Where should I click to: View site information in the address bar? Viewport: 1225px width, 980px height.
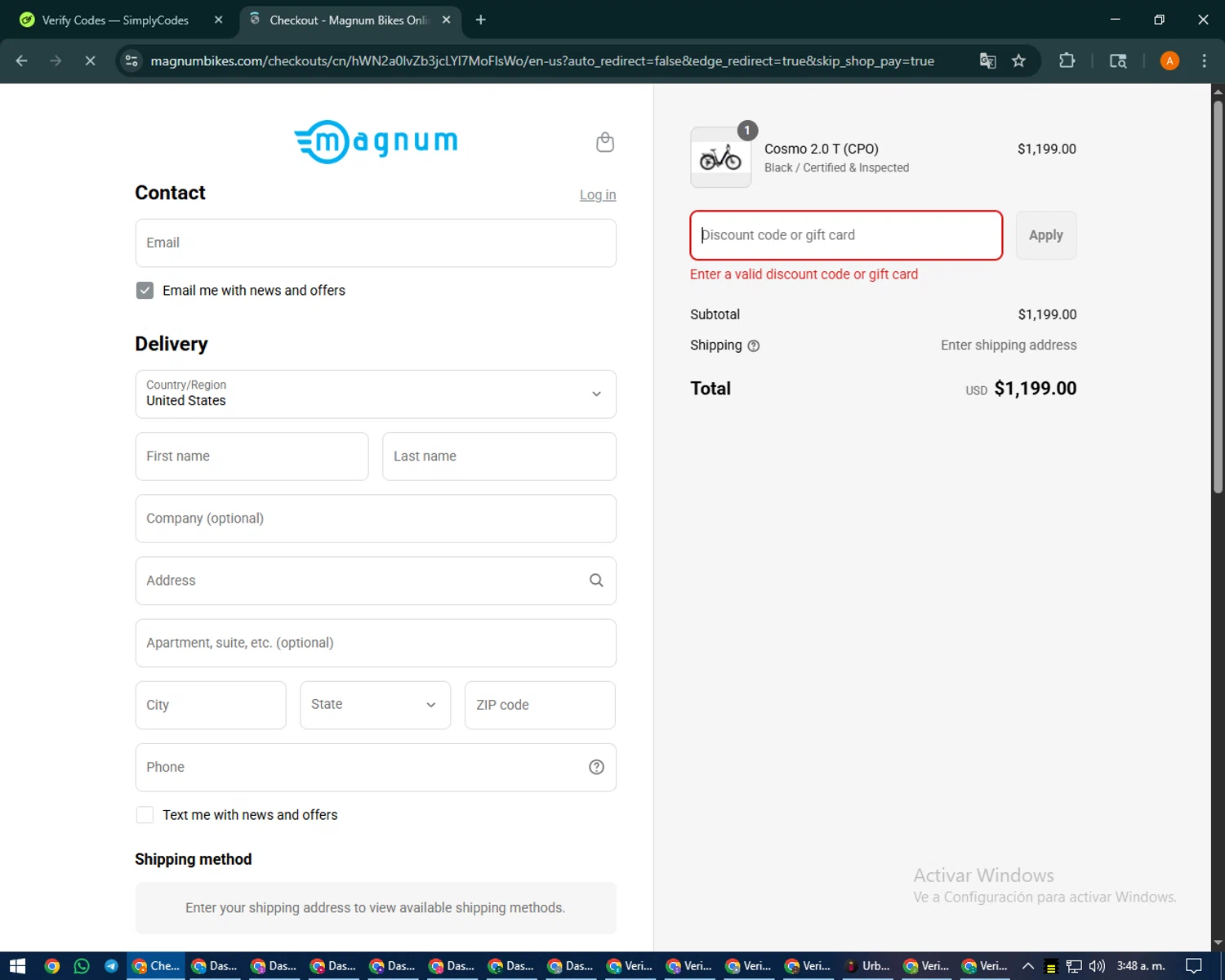[131, 60]
